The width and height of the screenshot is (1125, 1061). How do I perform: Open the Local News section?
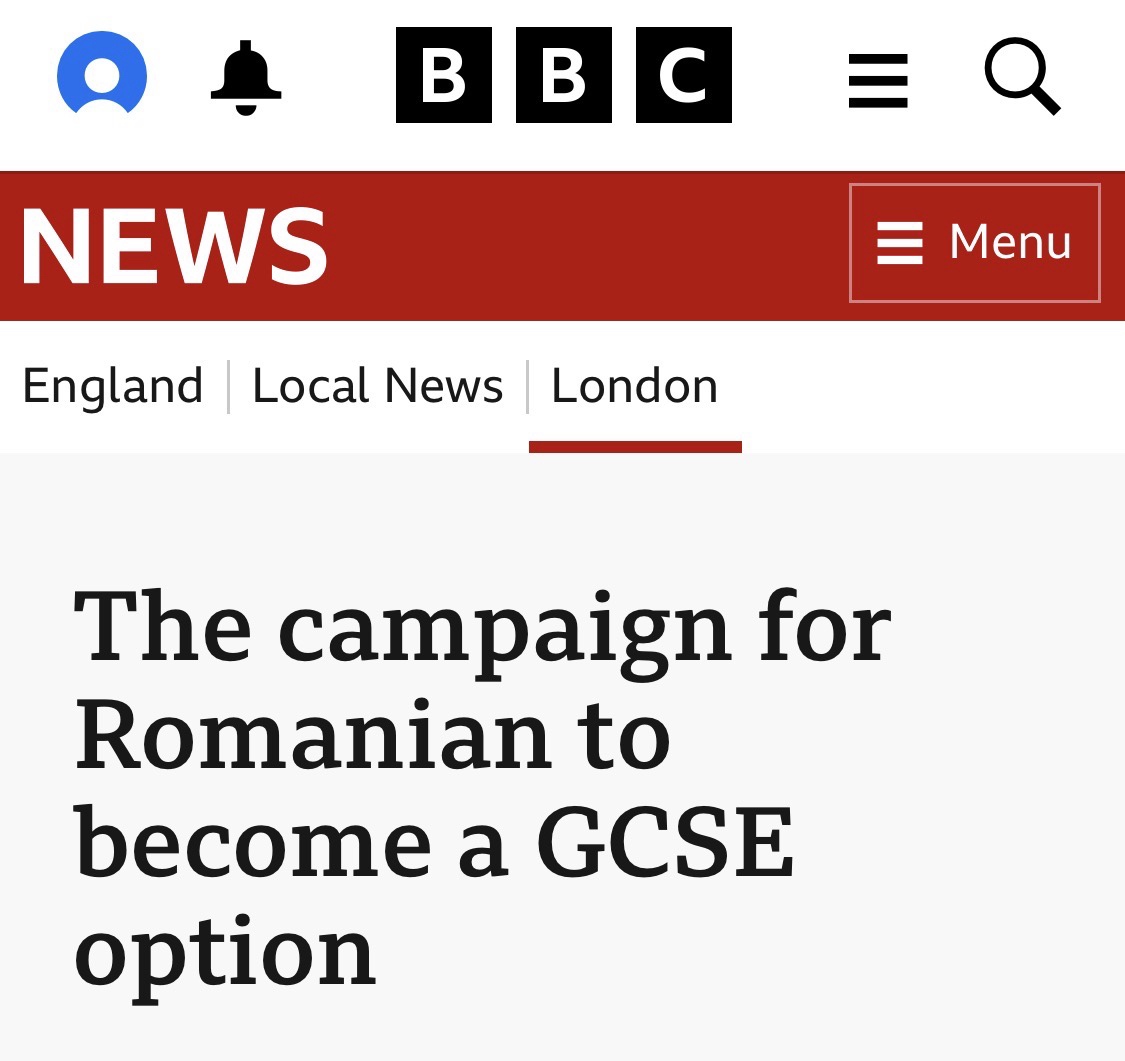tap(377, 386)
